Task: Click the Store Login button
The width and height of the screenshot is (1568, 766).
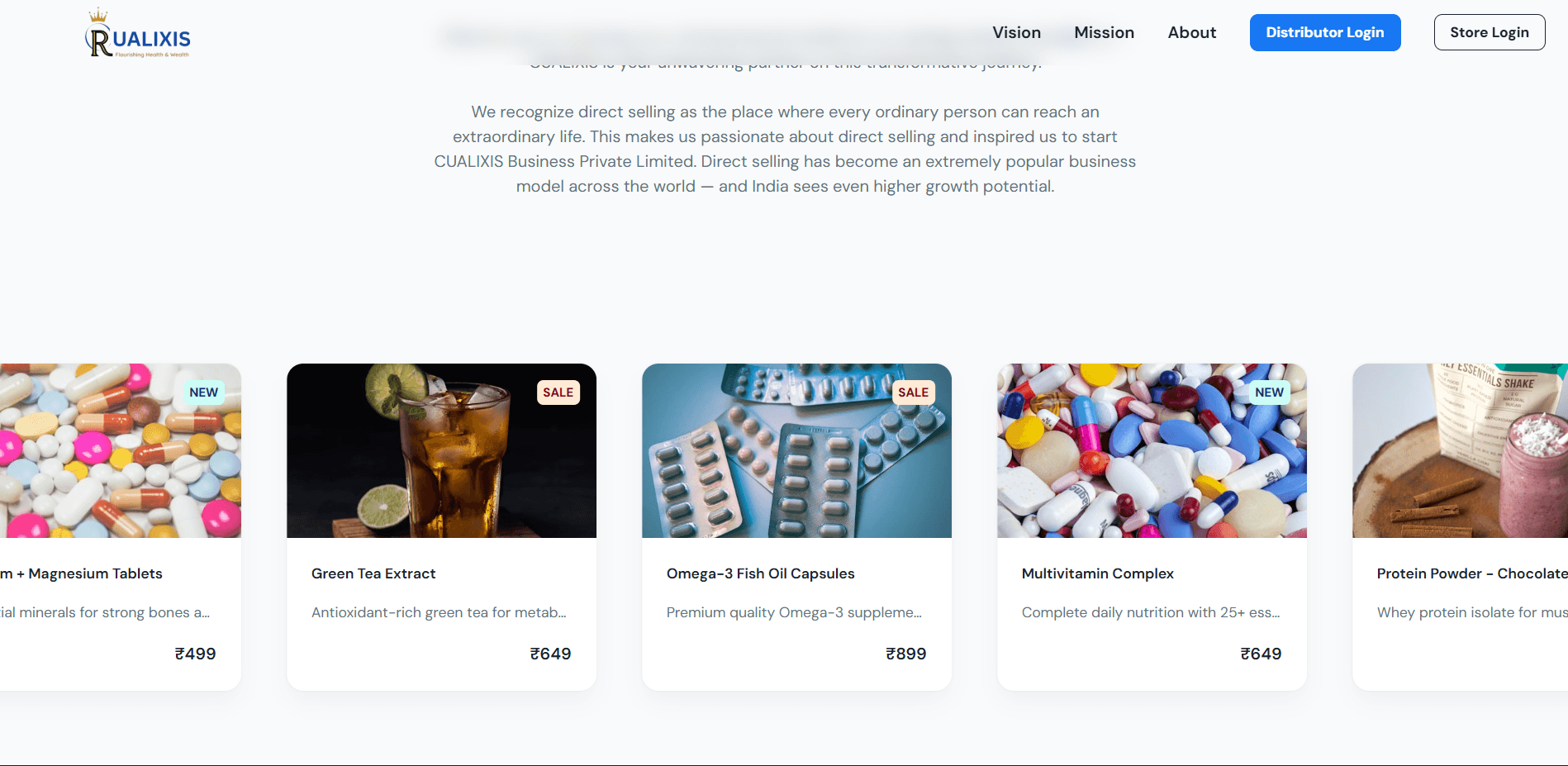Action: (1489, 32)
